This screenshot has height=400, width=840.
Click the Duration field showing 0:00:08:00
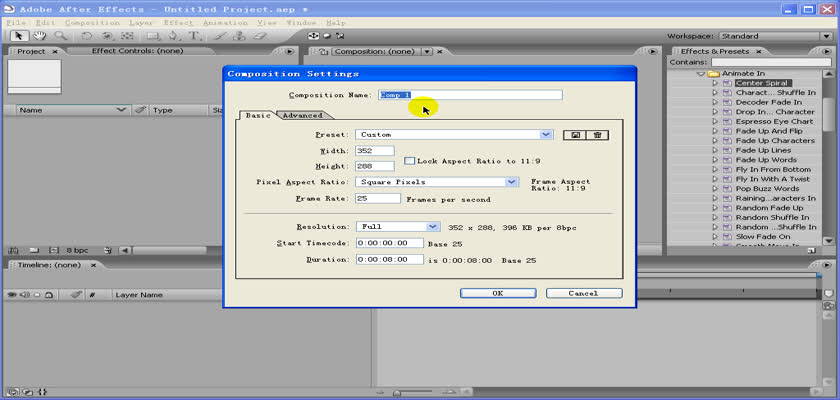click(x=389, y=260)
